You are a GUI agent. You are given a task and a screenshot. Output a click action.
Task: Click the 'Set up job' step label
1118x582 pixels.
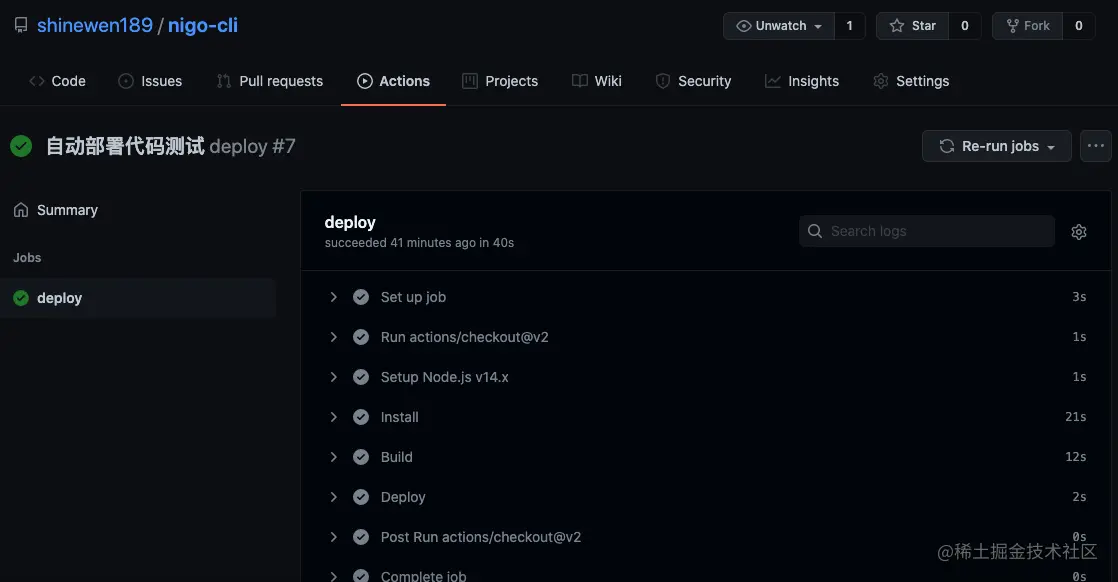click(x=414, y=297)
